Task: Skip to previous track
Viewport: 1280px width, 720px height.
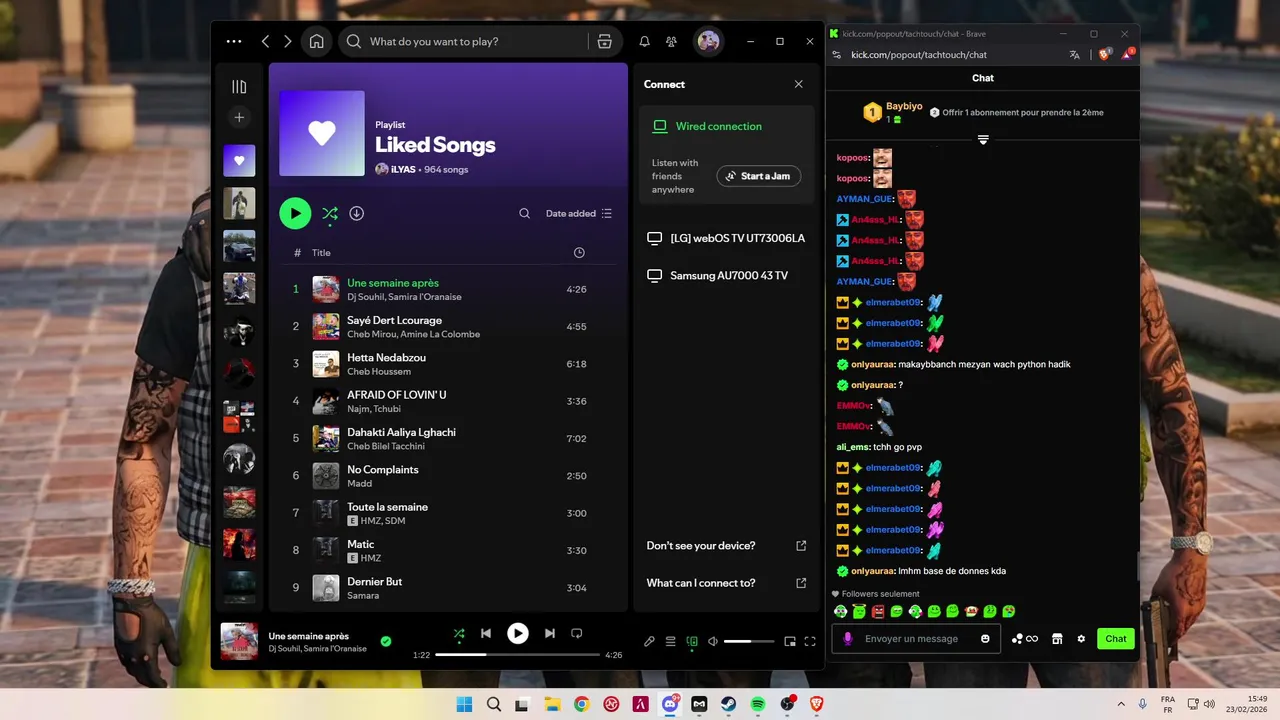Action: coord(486,633)
